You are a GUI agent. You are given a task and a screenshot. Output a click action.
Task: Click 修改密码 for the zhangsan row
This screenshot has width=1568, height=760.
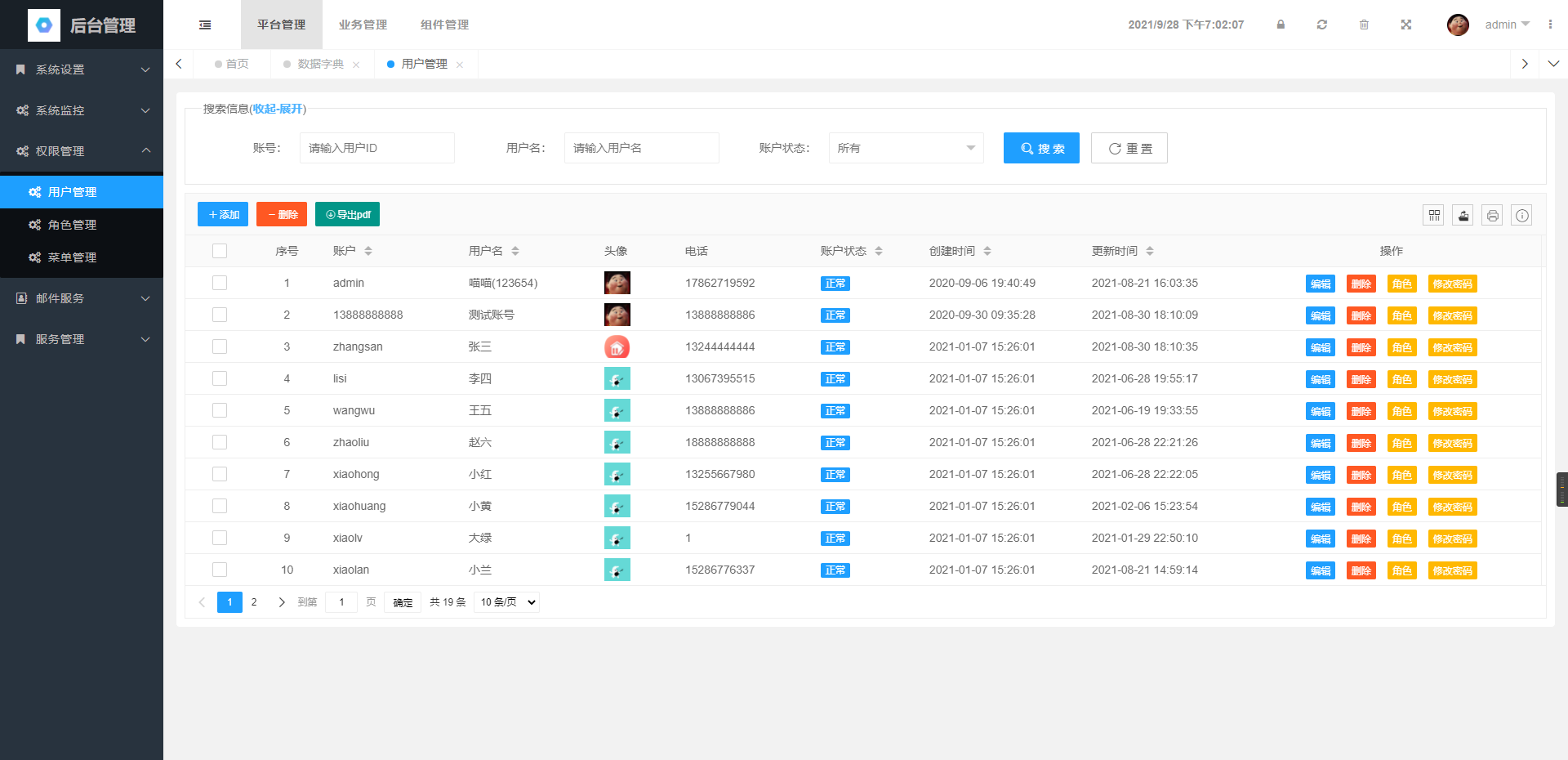[1453, 347]
